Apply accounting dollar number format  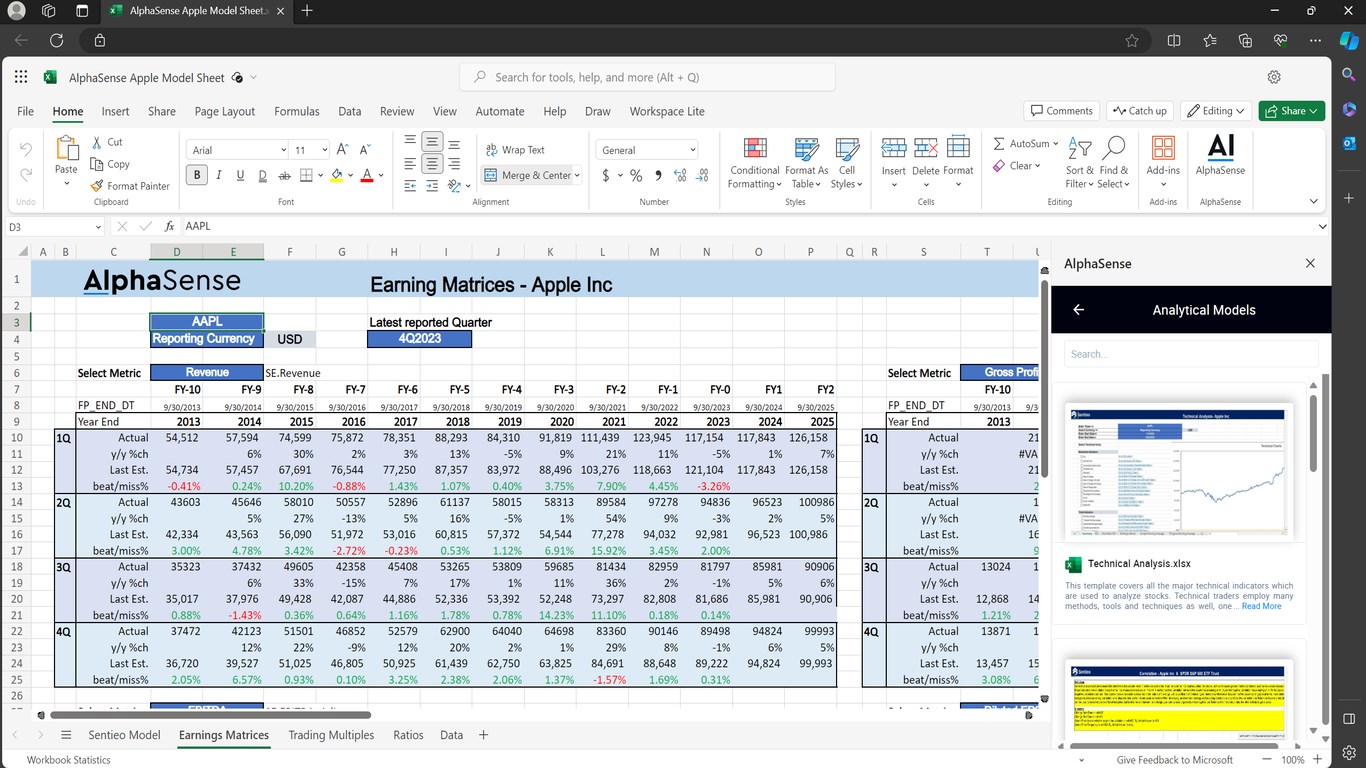pyautogui.click(x=606, y=176)
